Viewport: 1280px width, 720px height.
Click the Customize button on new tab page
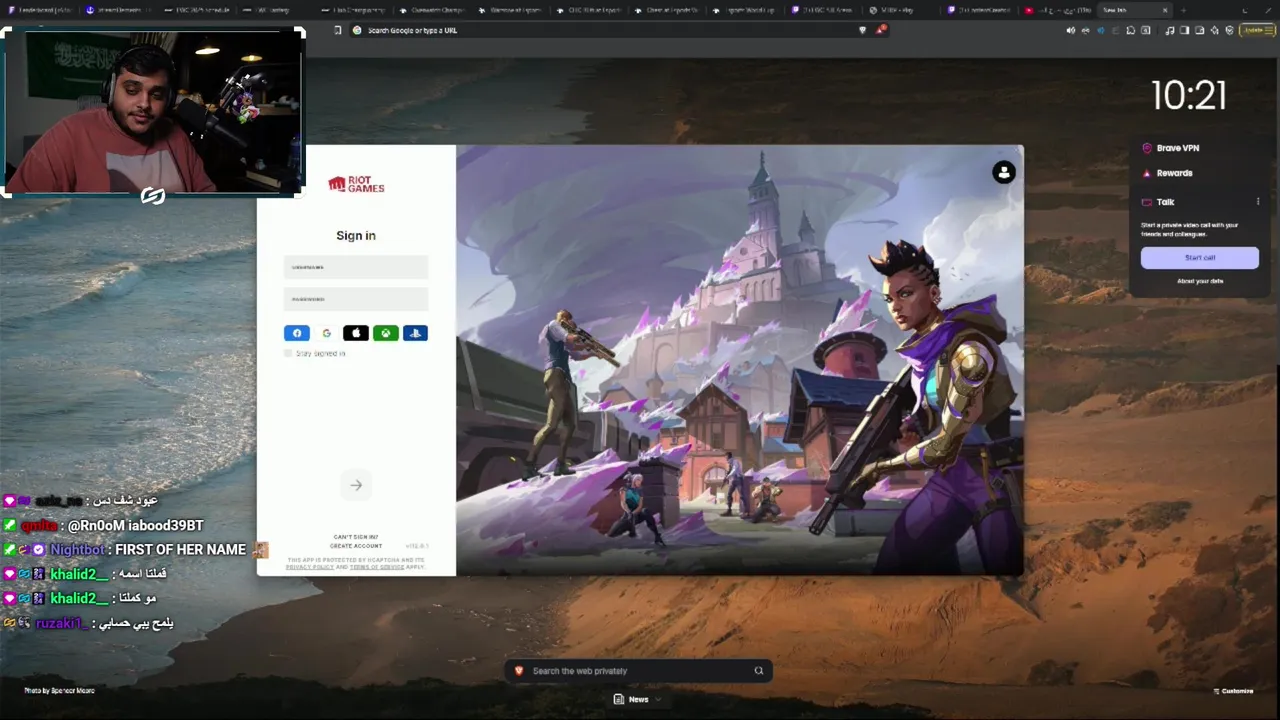coord(1233,691)
